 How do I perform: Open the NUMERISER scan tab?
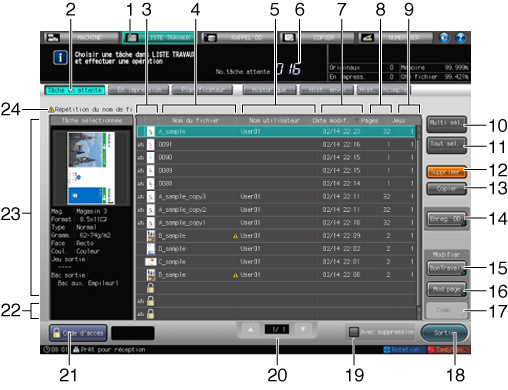[x=395, y=38]
